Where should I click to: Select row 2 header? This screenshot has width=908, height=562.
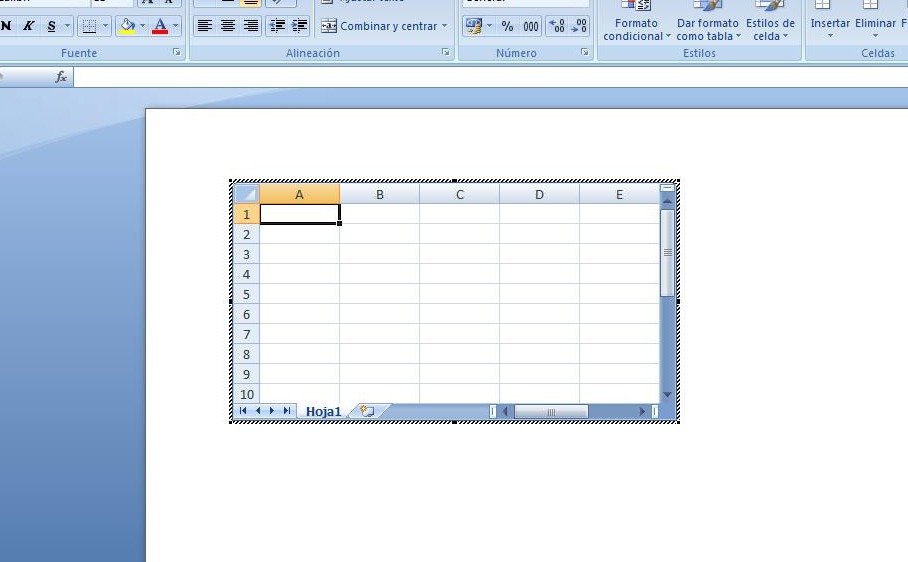(x=247, y=234)
